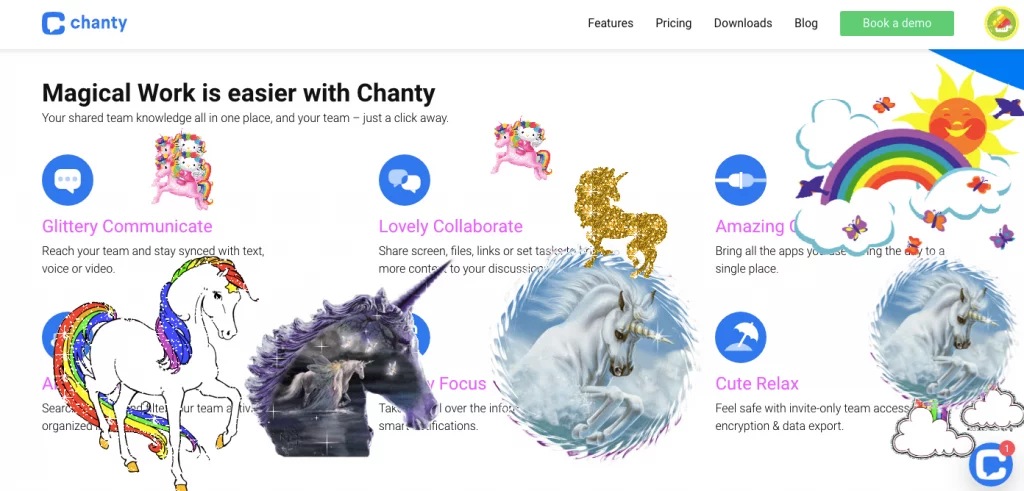
Task: Open the Features menu item
Action: (610, 23)
